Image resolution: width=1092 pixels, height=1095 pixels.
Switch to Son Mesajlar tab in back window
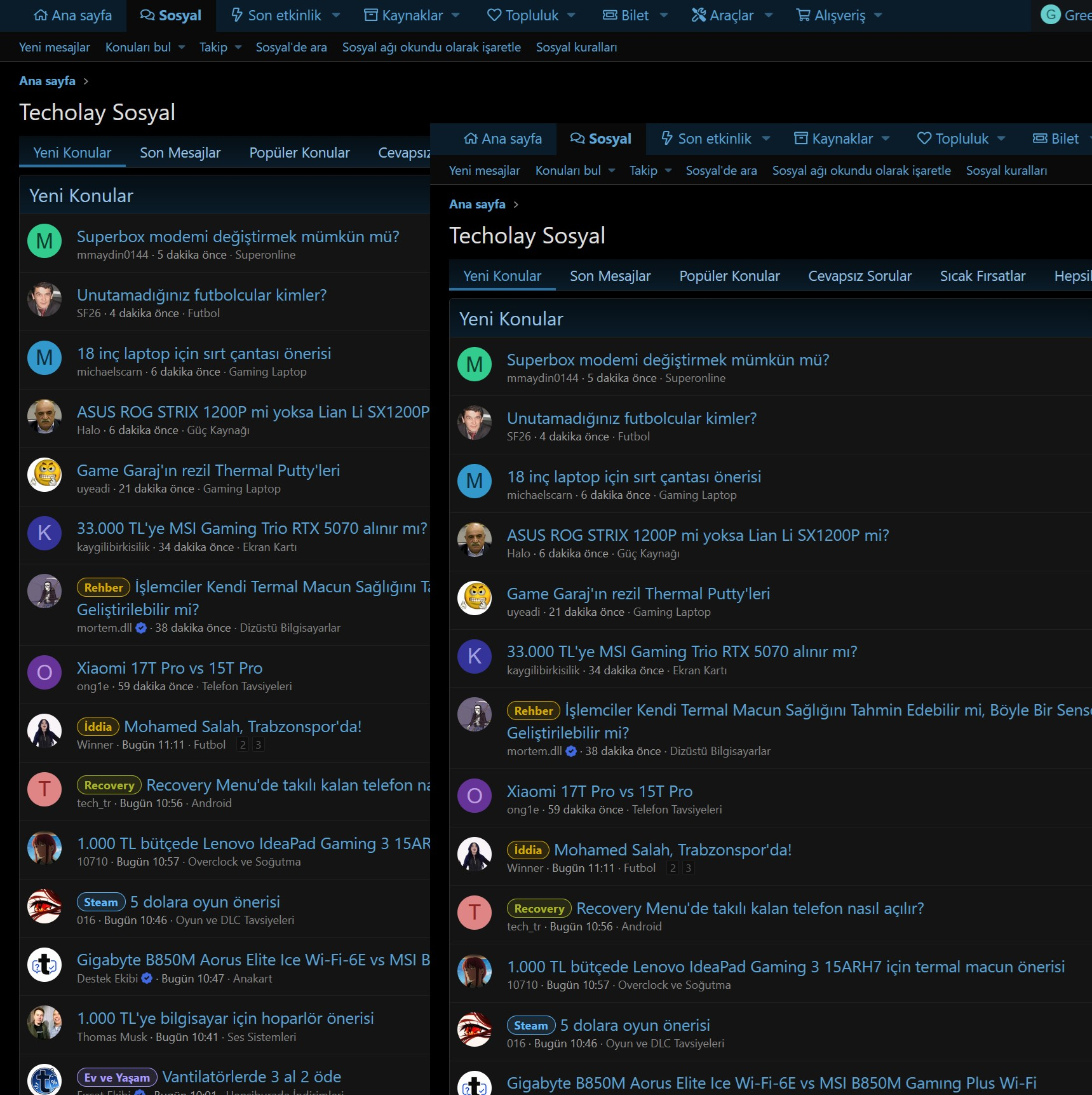(x=180, y=153)
